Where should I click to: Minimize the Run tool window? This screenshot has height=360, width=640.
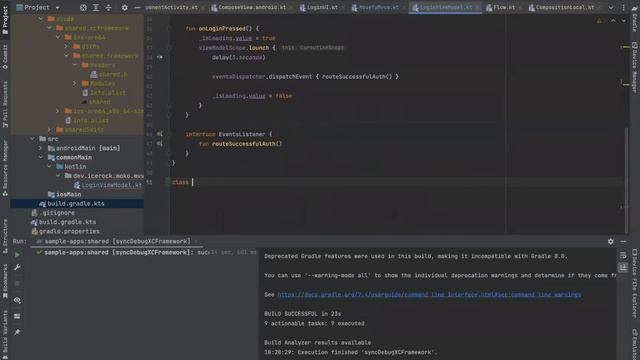pyautogui.click(x=623, y=242)
